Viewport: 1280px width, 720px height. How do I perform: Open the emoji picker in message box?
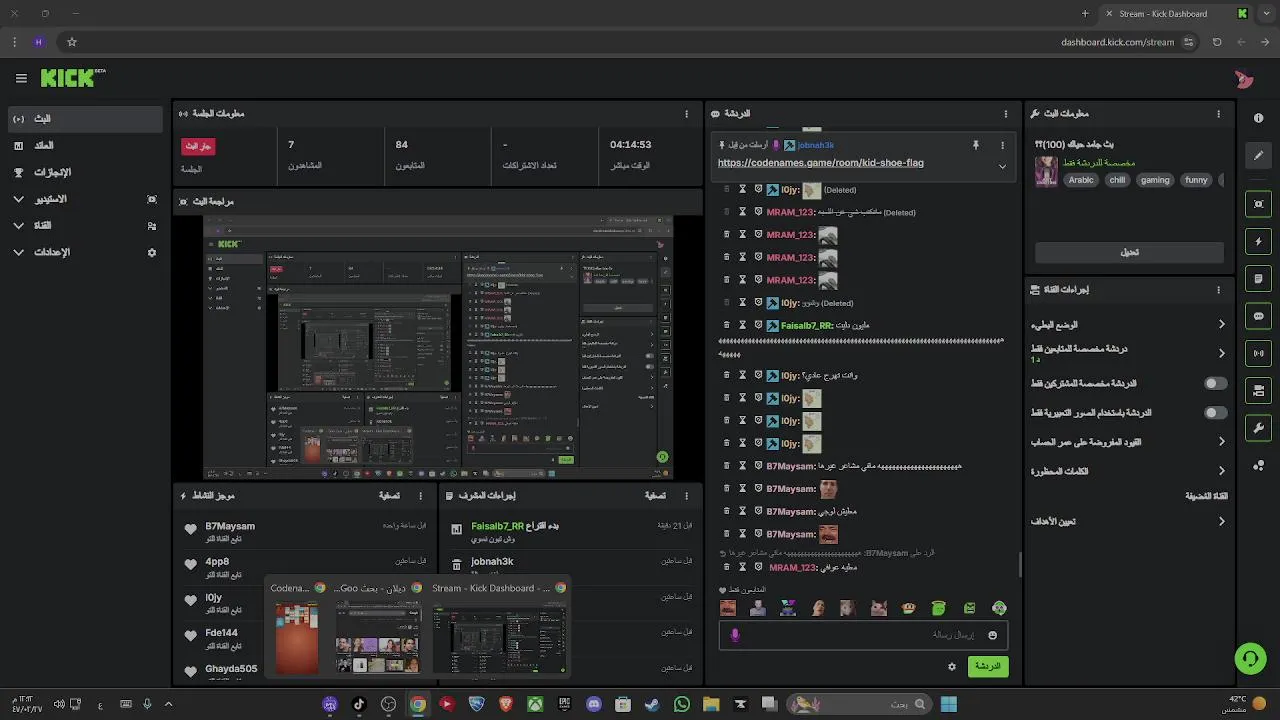(992, 635)
